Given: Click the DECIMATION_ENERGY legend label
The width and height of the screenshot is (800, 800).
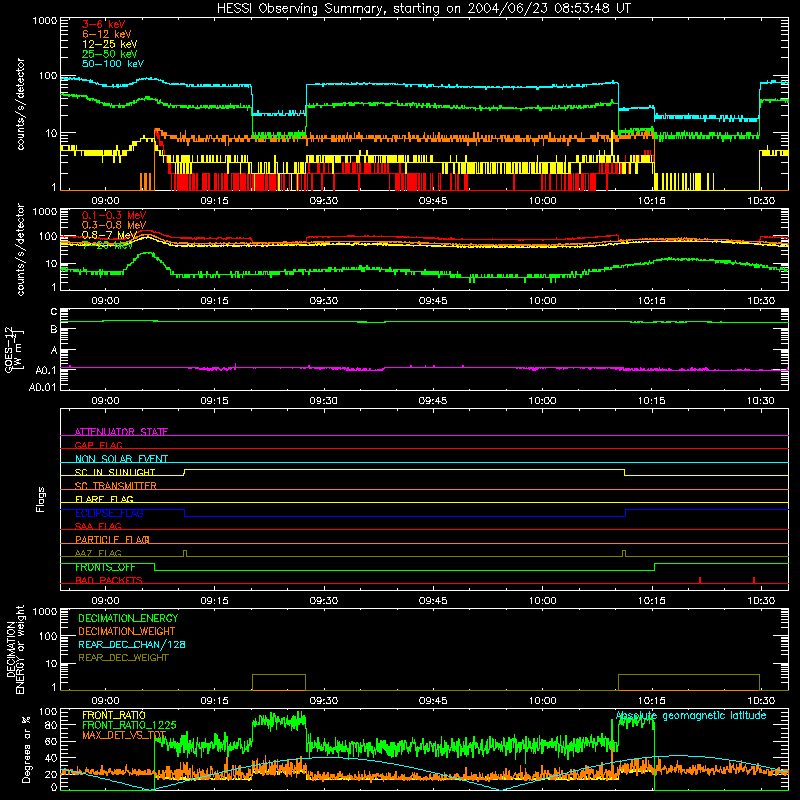Looking at the screenshot, I should click(128, 618).
